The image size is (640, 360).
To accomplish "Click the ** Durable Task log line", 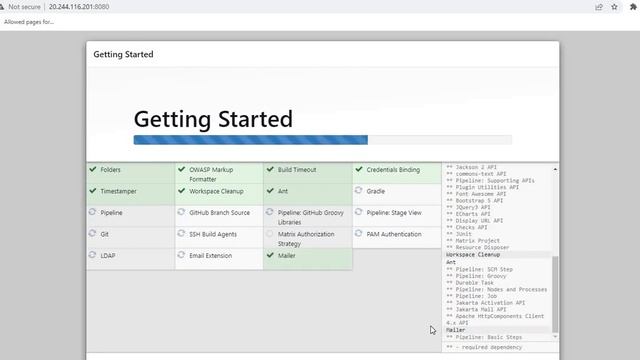I will pyautogui.click(x=470, y=283).
